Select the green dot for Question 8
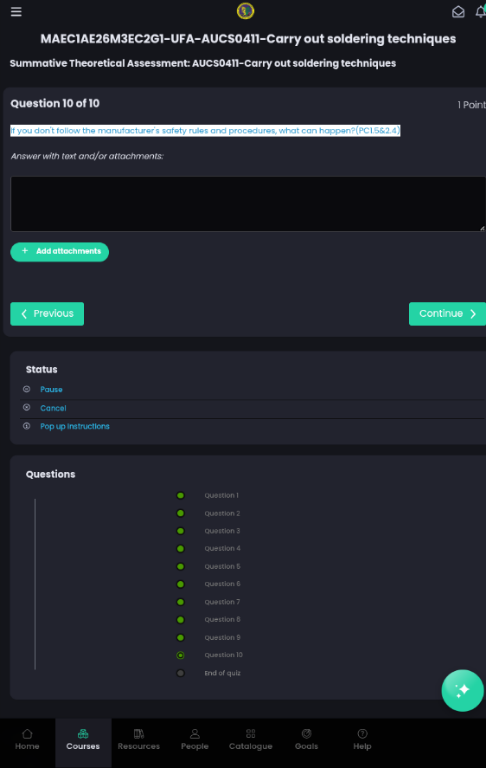This screenshot has height=768, width=486. 180,620
